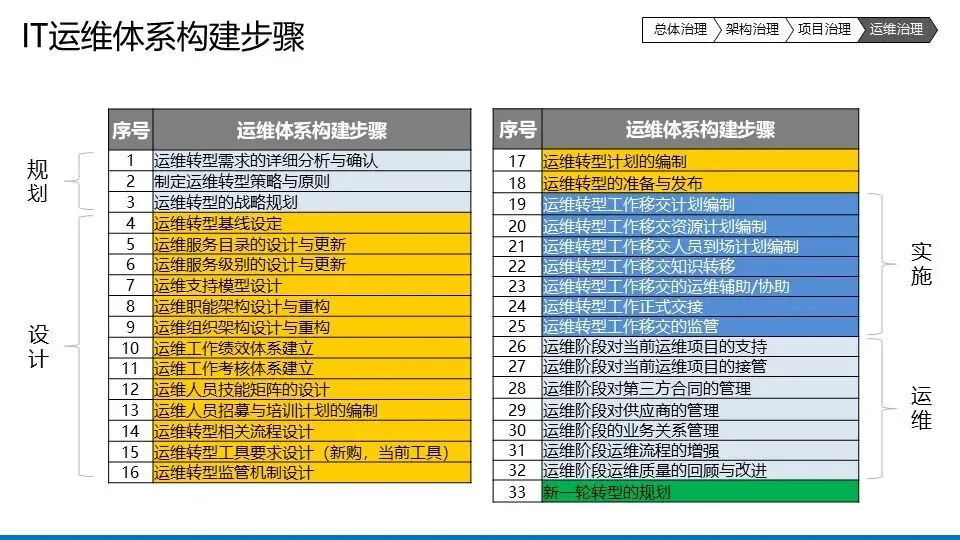
Task: Select the 架构治理 breadcrumb step
Action: point(752,29)
